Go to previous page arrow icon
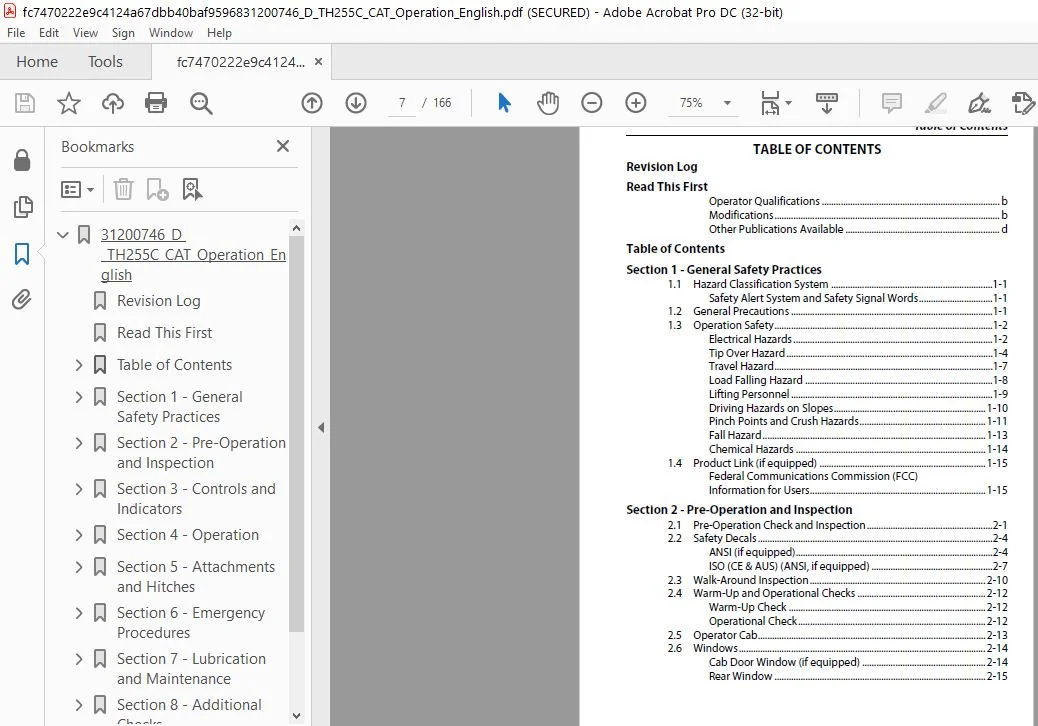The height and width of the screenshot is (726, 1038). (312, 103)
